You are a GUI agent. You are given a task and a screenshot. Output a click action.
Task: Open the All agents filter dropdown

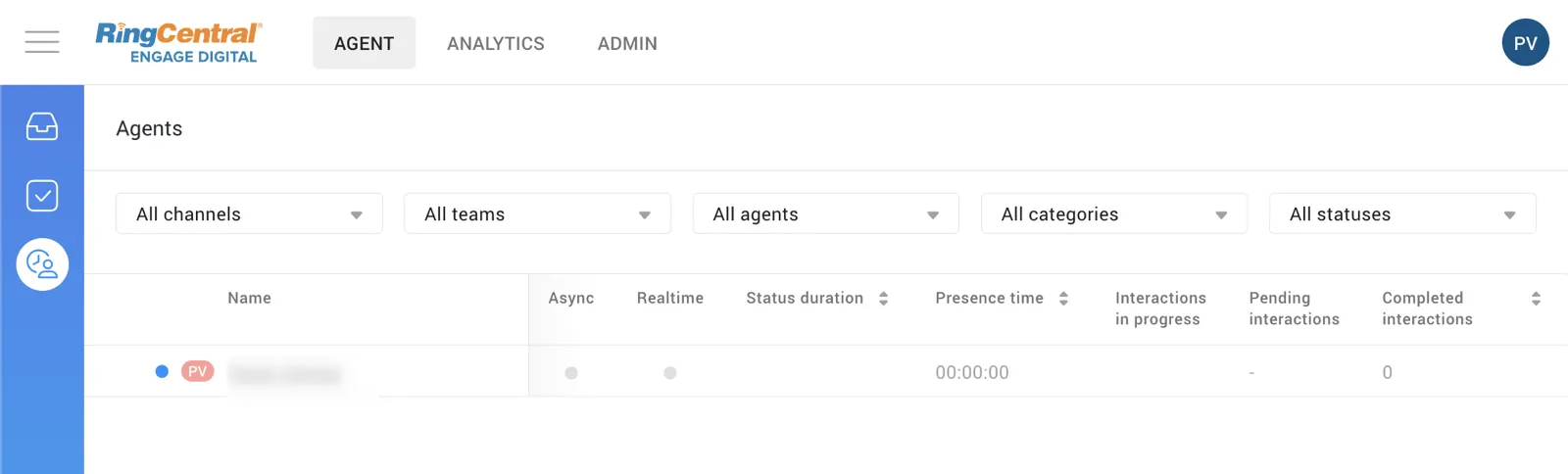pyautogui.click(x=825, y=213)
